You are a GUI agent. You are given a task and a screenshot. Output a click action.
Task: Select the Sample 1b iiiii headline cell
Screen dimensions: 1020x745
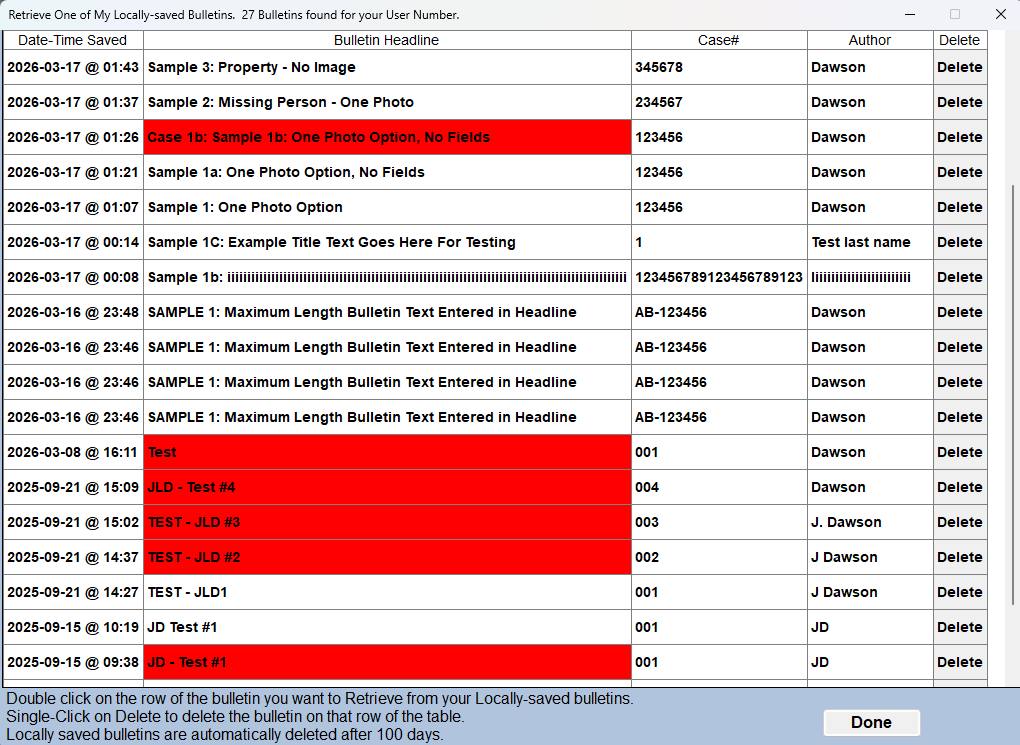click(387, 277)
